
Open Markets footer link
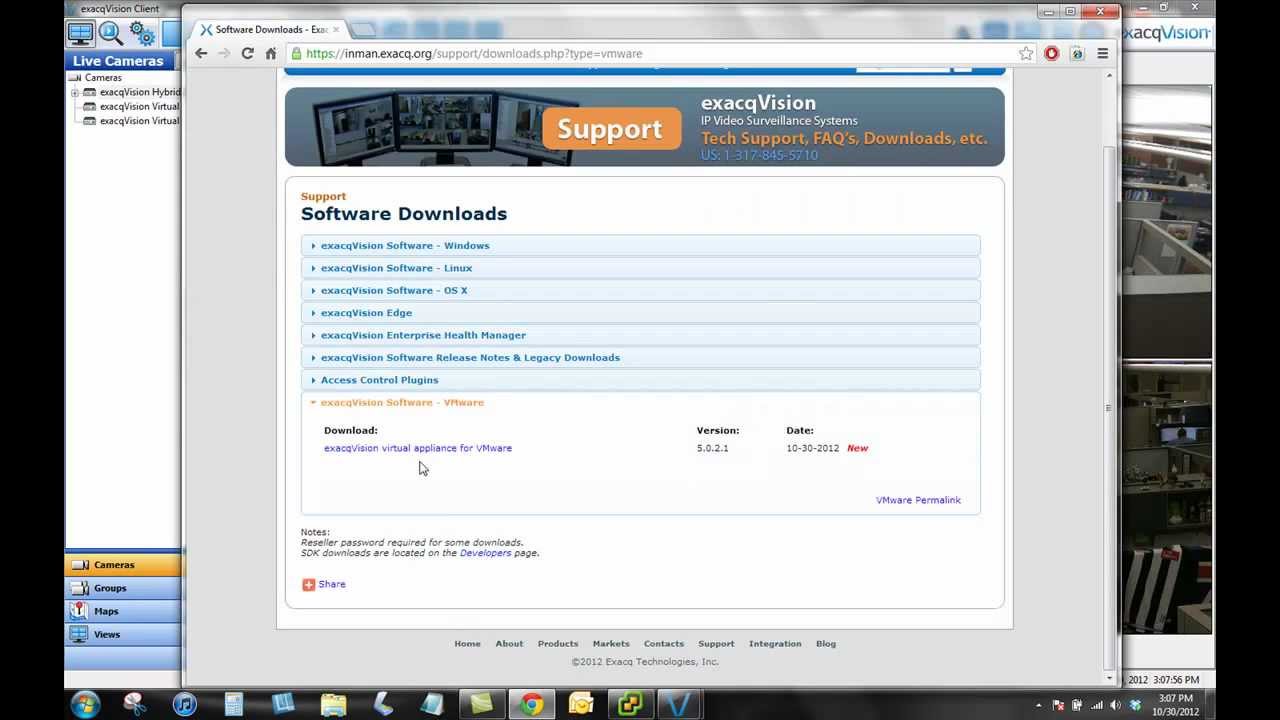click(611, 644)
